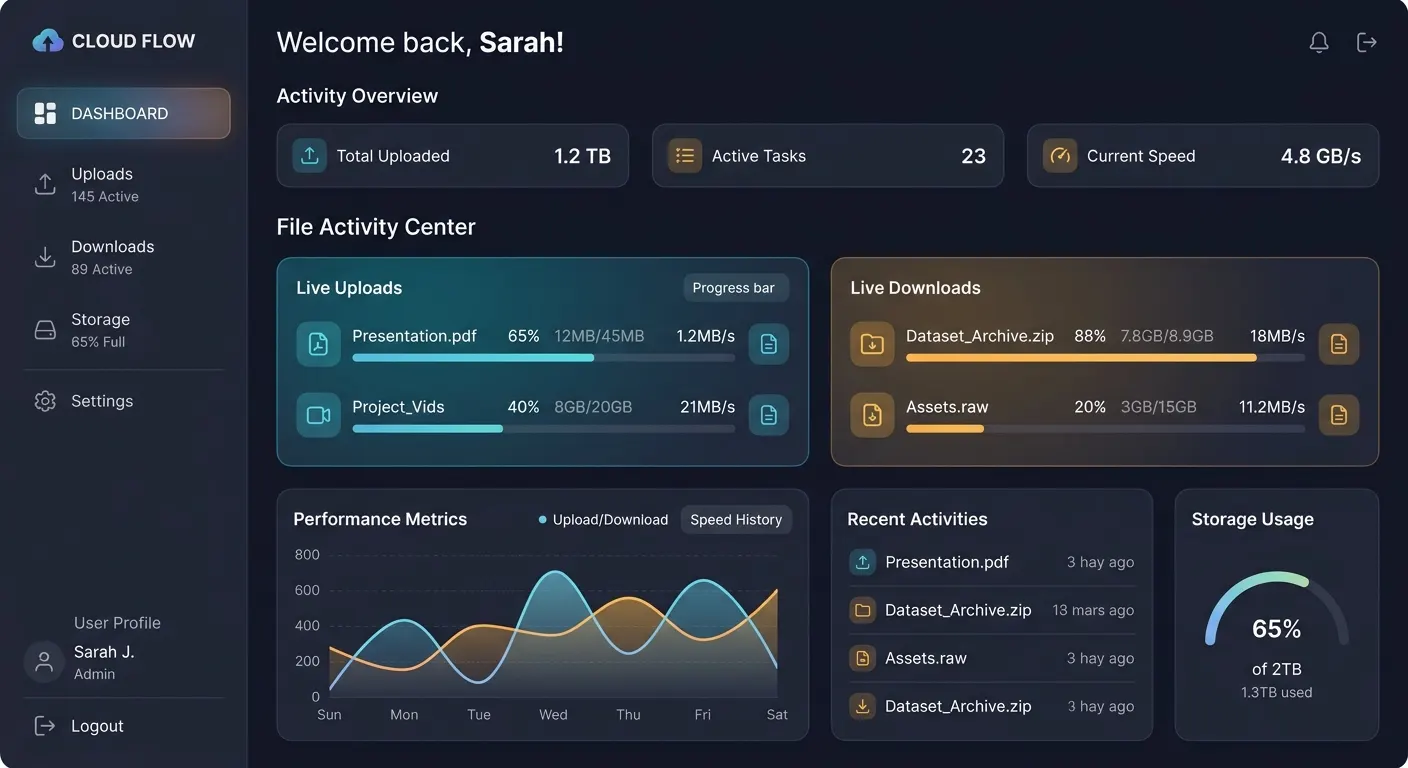Click the Total Uploaded upload icon

(310, 155)
